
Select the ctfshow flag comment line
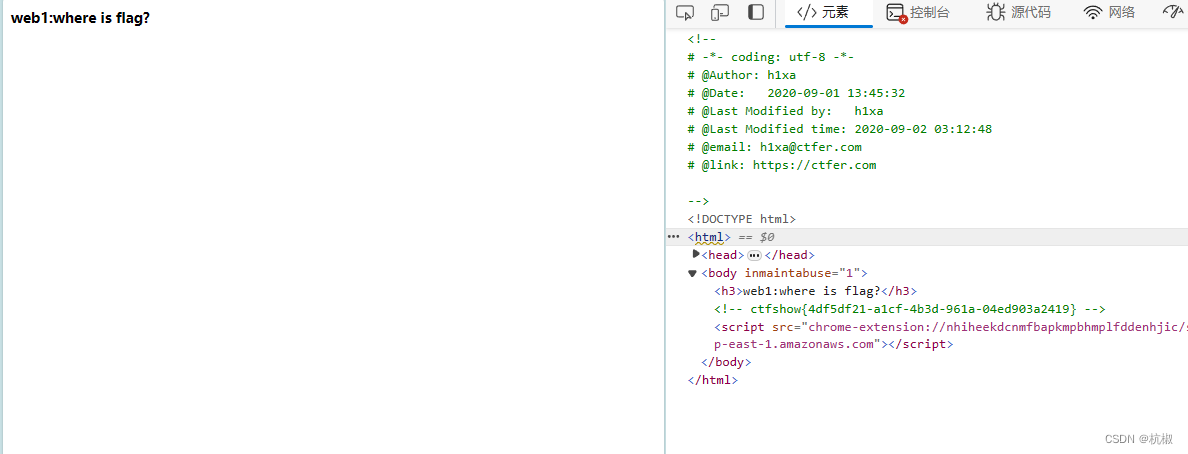pyautogui.click(x=909, y=309)
